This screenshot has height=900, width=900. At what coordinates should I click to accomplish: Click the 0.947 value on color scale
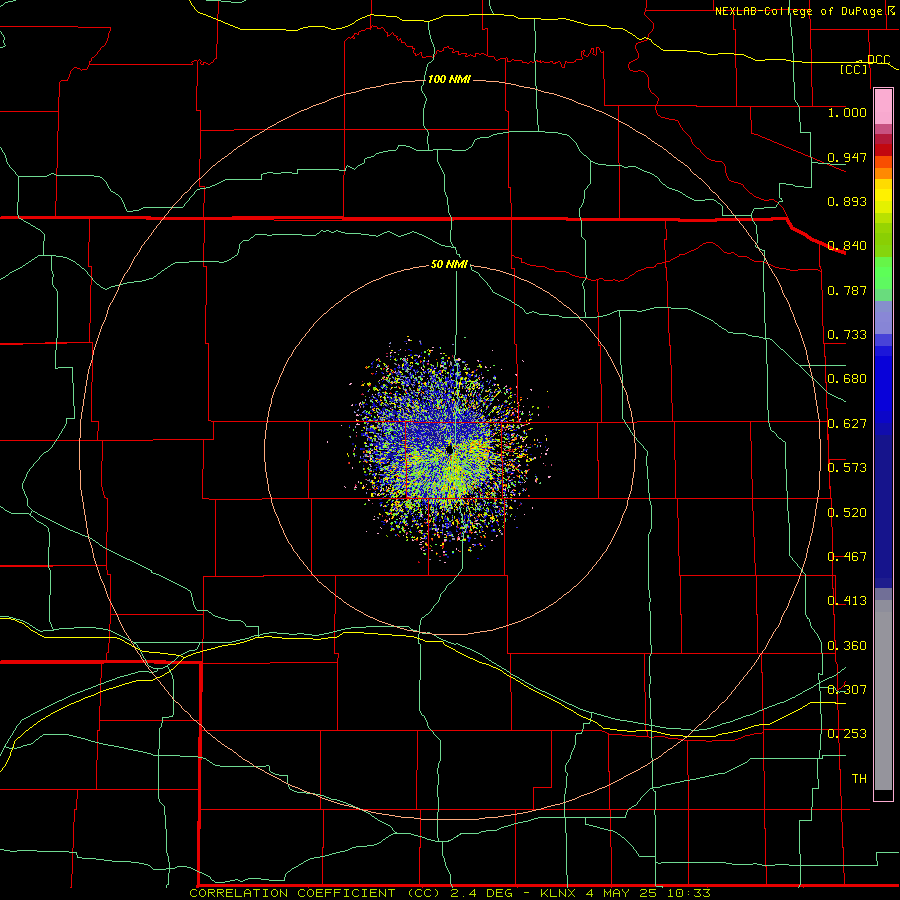(x=847, y=157)
